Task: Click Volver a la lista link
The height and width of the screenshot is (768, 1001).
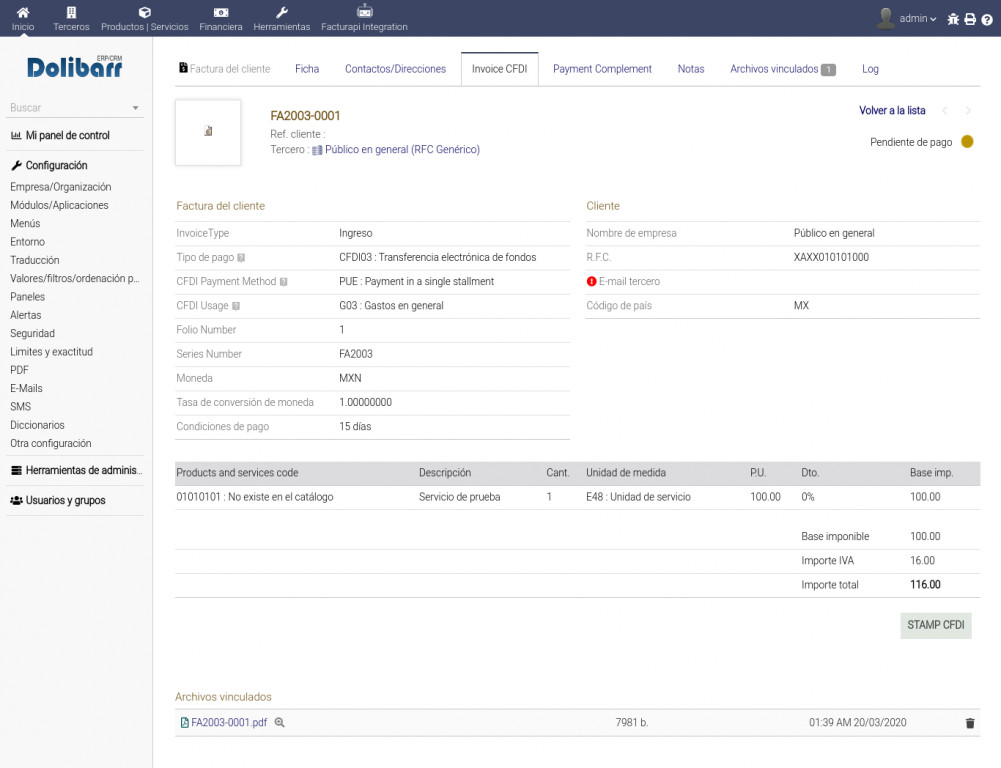Action: click(892, 111)
